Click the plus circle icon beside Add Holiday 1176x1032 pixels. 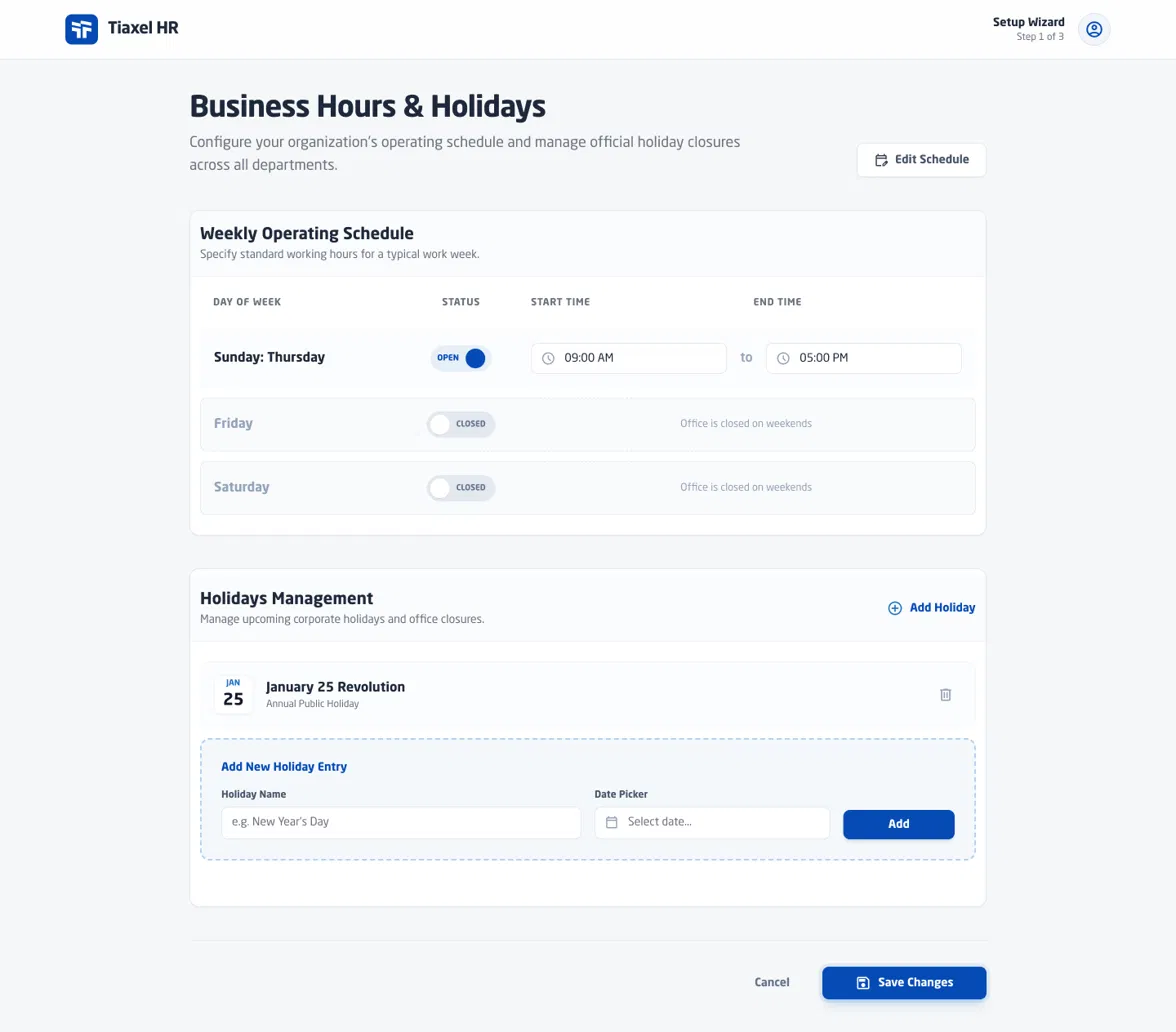tap(895, 608)
